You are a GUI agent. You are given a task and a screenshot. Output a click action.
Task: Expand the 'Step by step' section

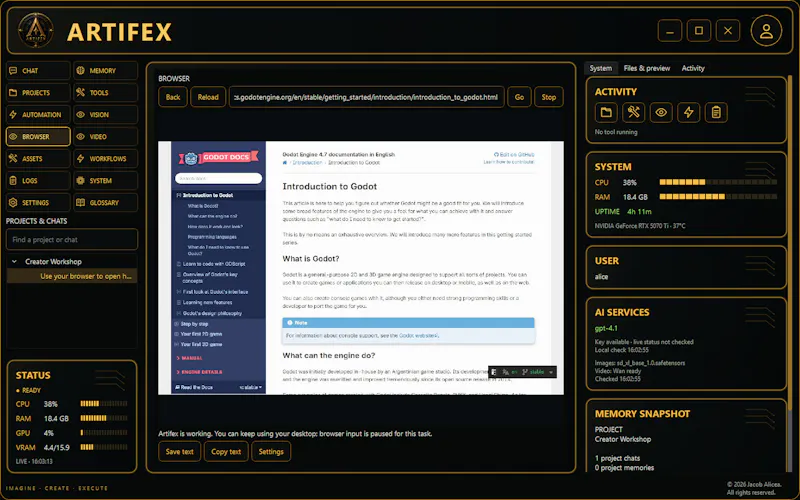pyautogui.click(x=177, y=324)
